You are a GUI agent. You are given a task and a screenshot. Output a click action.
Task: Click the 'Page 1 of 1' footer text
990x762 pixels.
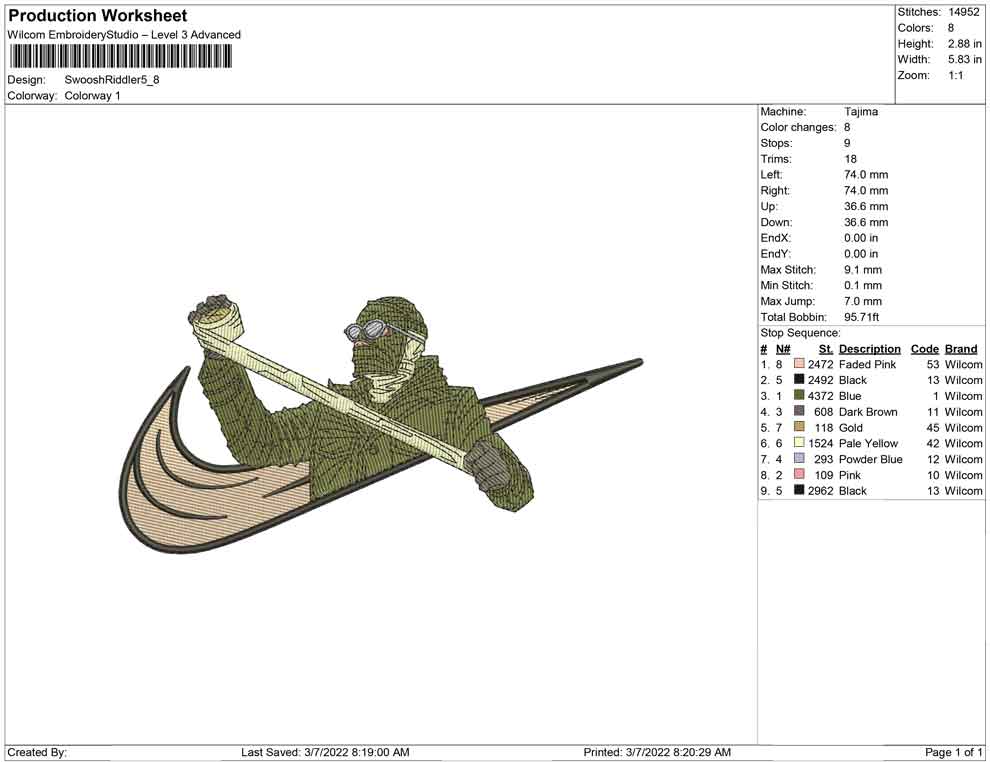tap(953, 752)
